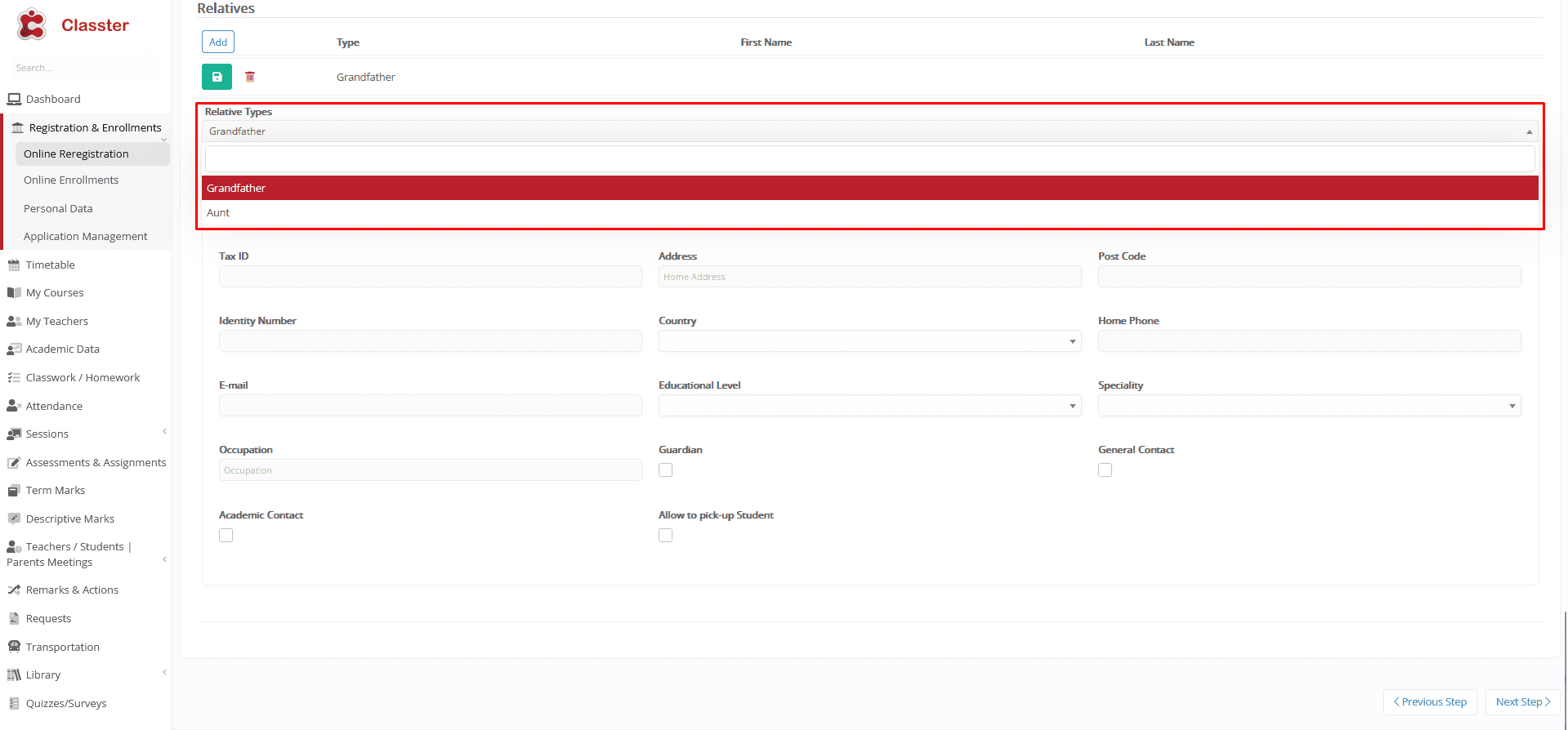
Task: Click the Teachers / Students meetings icon
Action: (14, 546)
